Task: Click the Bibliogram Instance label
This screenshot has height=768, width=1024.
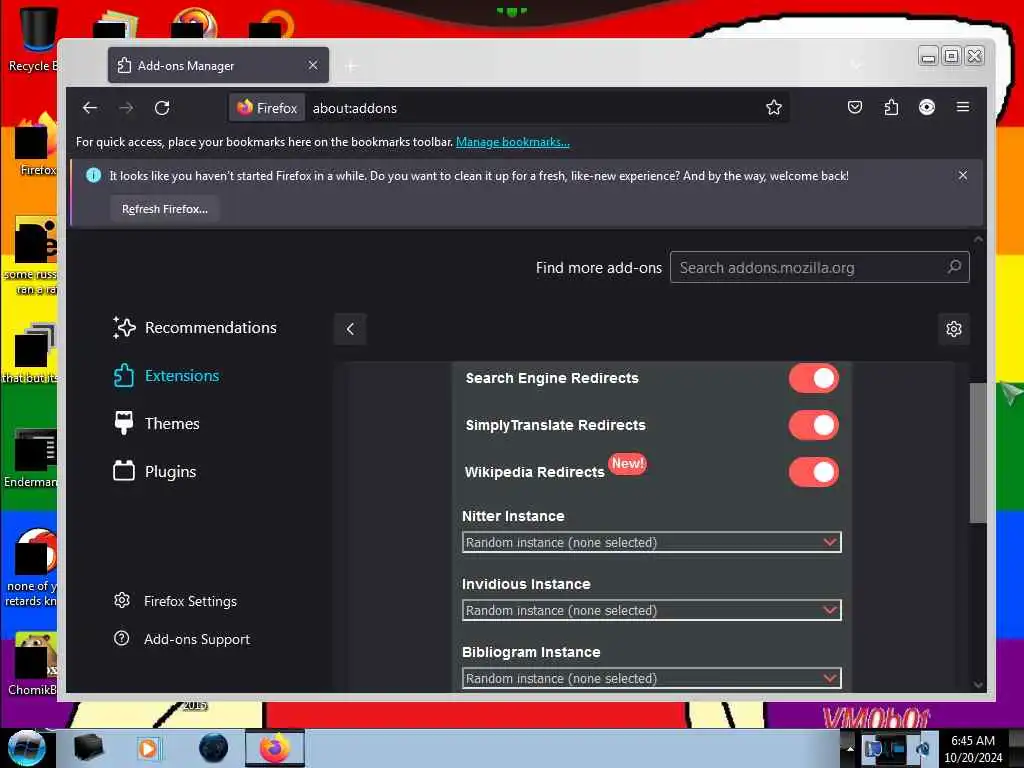Action: [531, 652]
